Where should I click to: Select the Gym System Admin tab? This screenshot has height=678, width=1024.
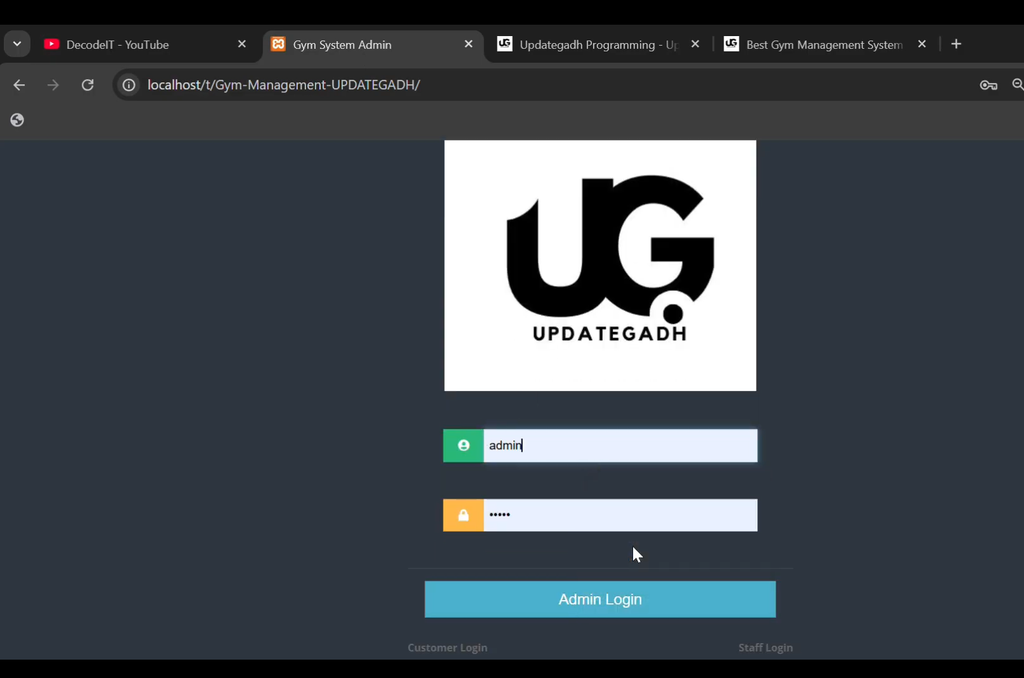(373, 44)
